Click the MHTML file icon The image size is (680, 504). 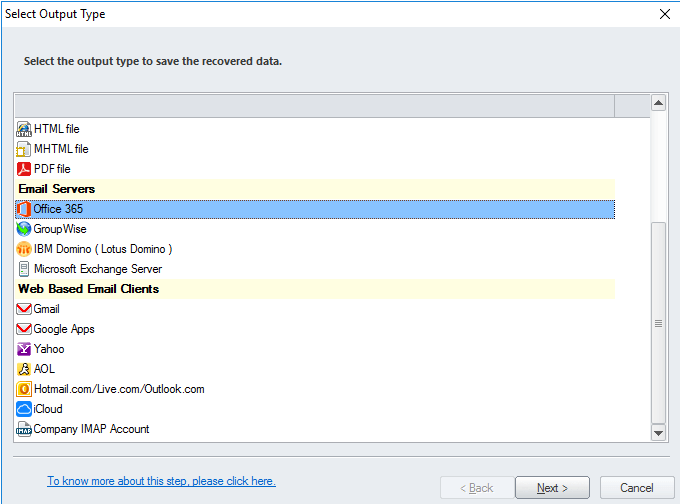[x=24, y=149]
